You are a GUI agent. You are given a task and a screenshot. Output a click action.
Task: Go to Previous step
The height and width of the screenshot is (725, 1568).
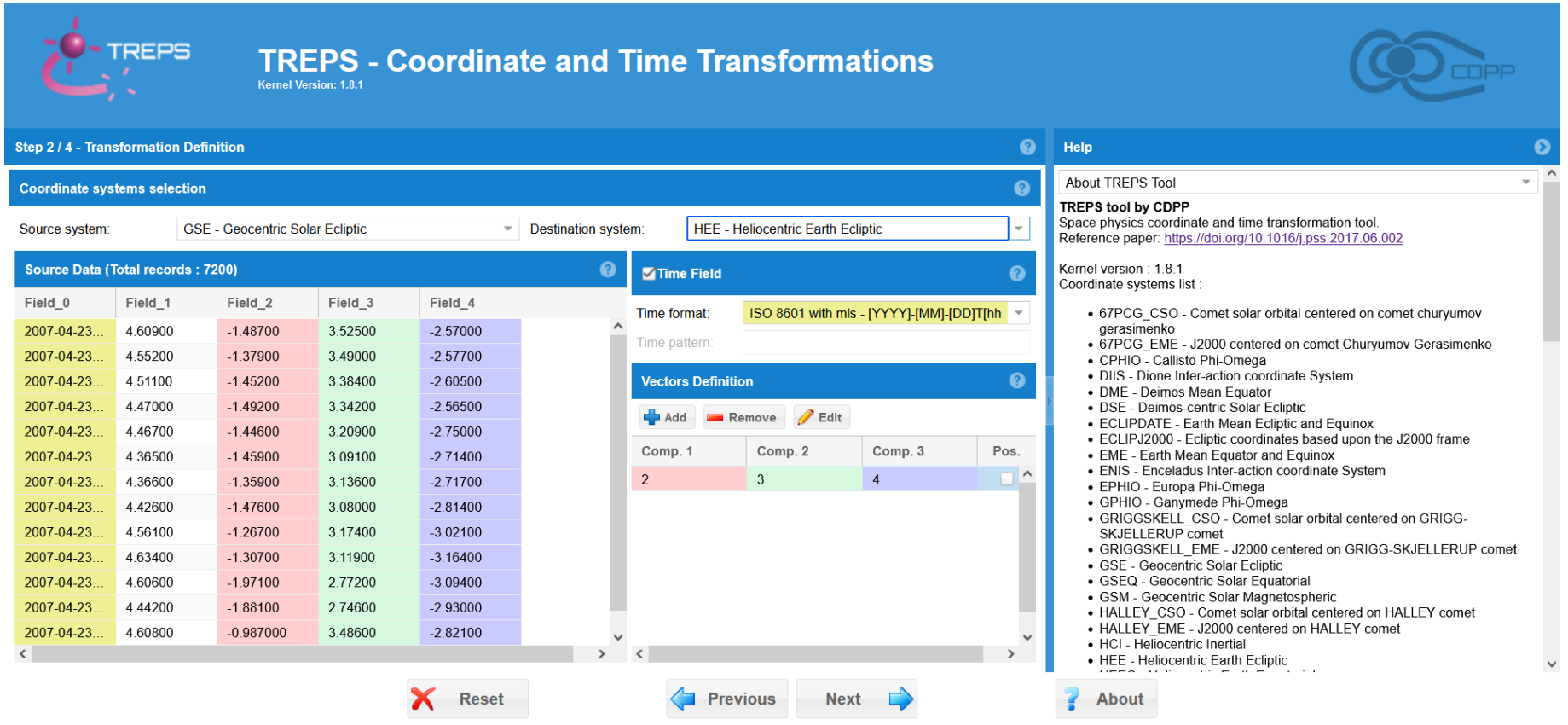[727, 699]
